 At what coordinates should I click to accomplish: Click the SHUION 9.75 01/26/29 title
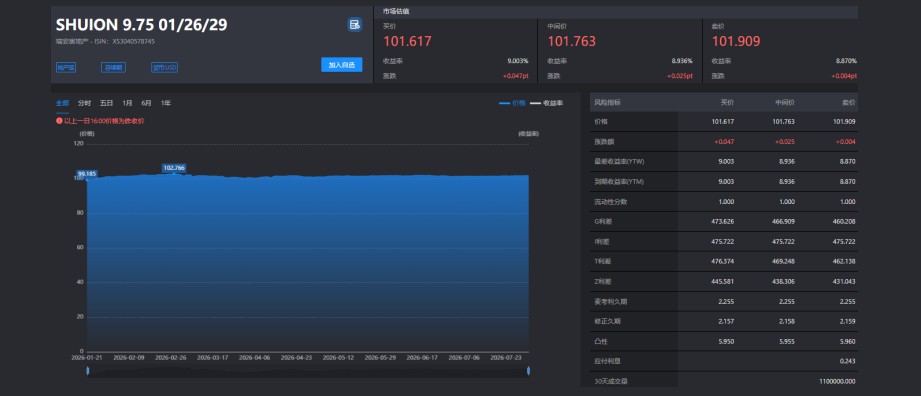pyautogui.click(x=142, y=25)
